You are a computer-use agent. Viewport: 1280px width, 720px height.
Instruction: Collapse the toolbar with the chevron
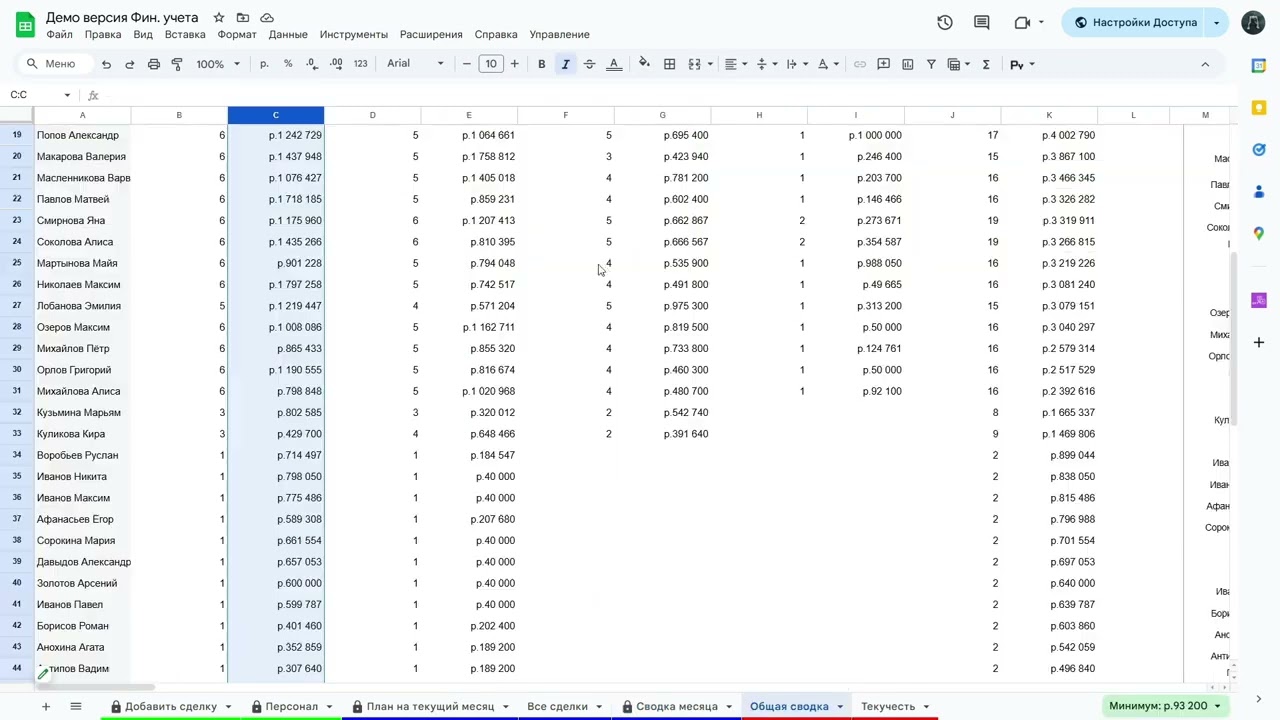[1205, 64]
